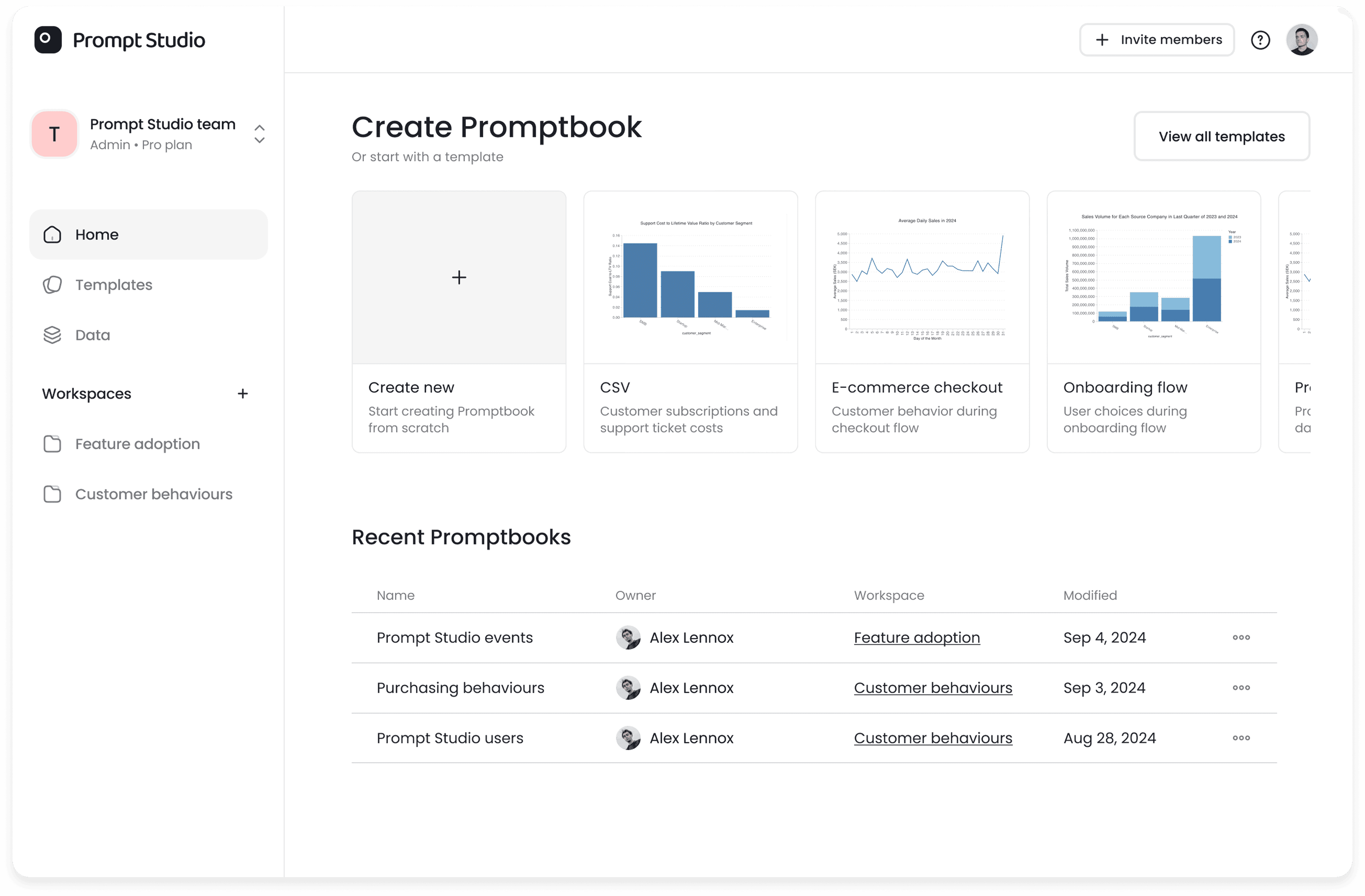Expand the Prompt Studio team switcher chevrons

tap(259, 134)
